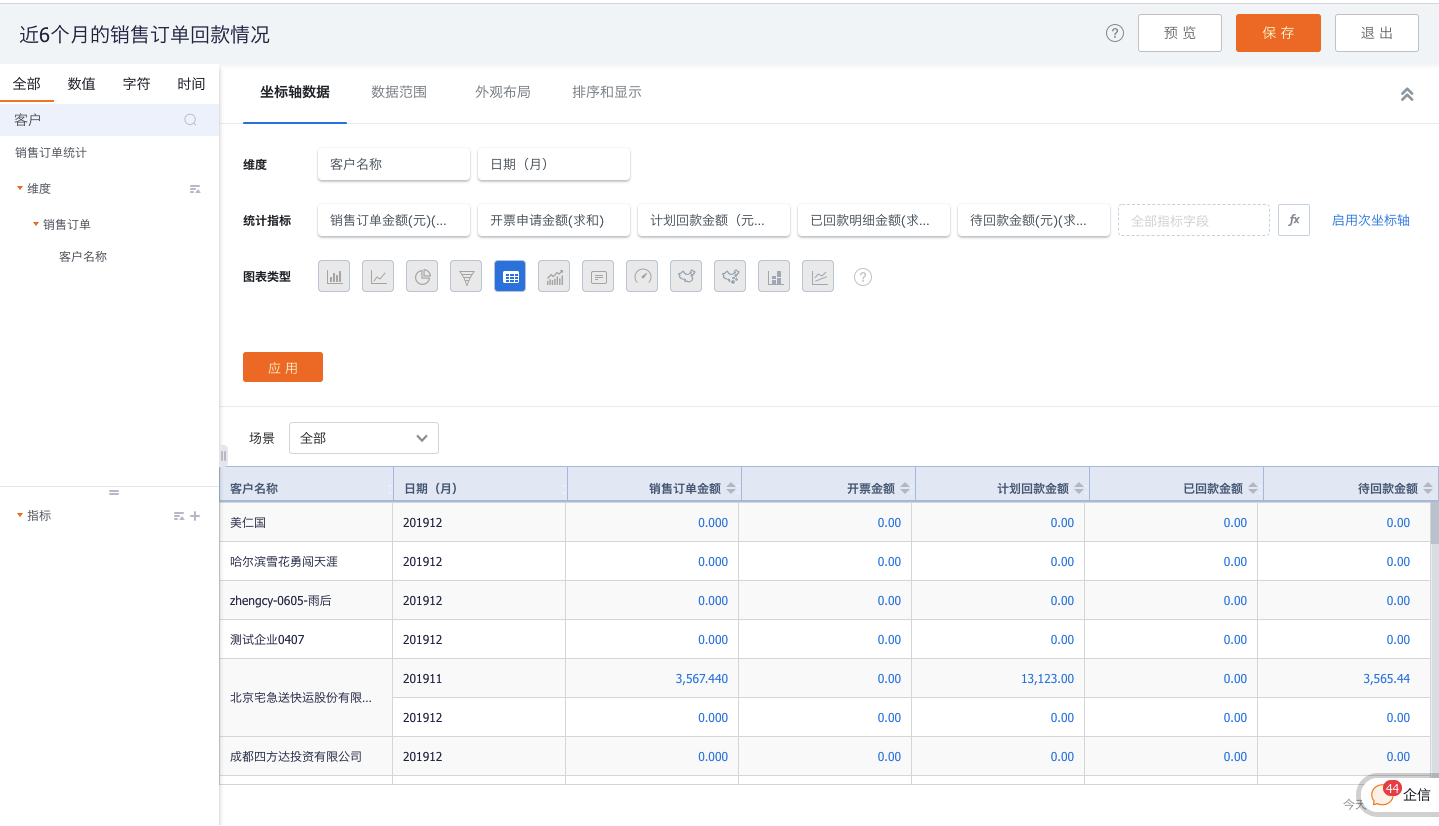Select the table chart type icon
The image size is (1439, 826).
pos(510,277)
